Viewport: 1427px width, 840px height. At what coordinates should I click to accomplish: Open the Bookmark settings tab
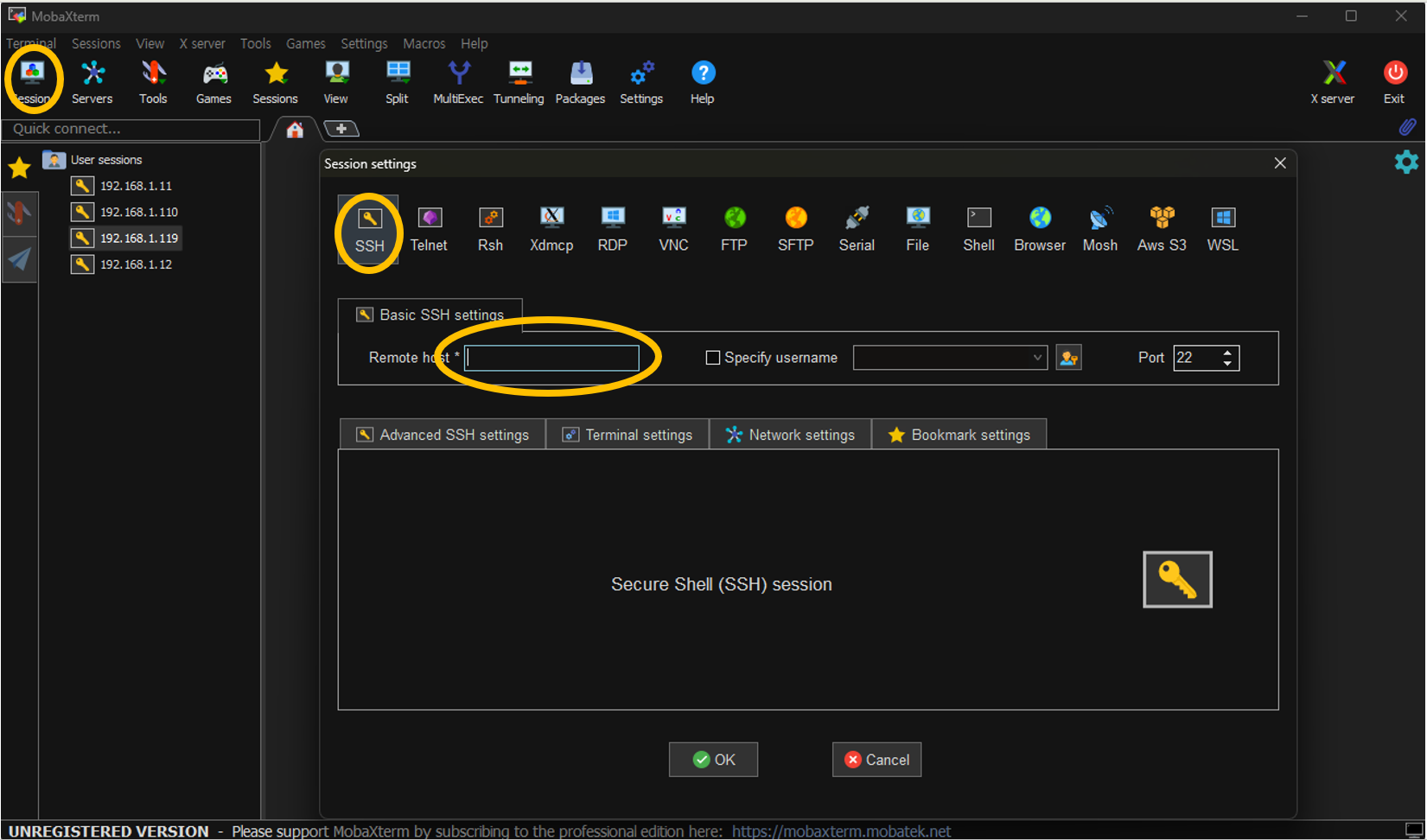tap(959, 435)
